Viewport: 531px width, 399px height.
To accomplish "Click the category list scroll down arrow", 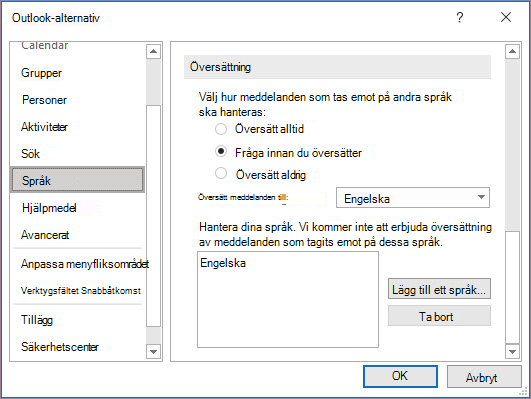I will tap(153, 352).
